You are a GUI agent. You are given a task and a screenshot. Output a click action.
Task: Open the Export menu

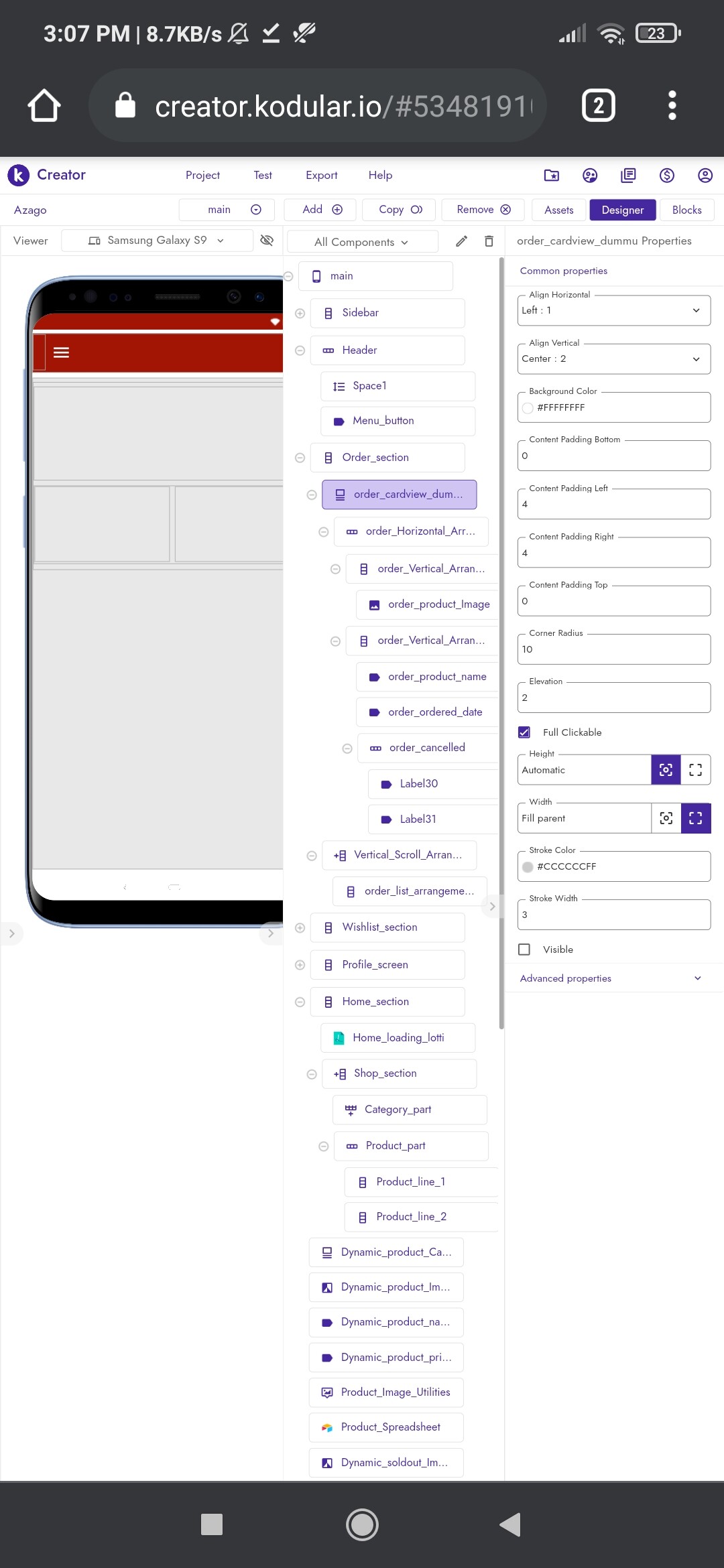pyautogui.click(x=321, y=175)
